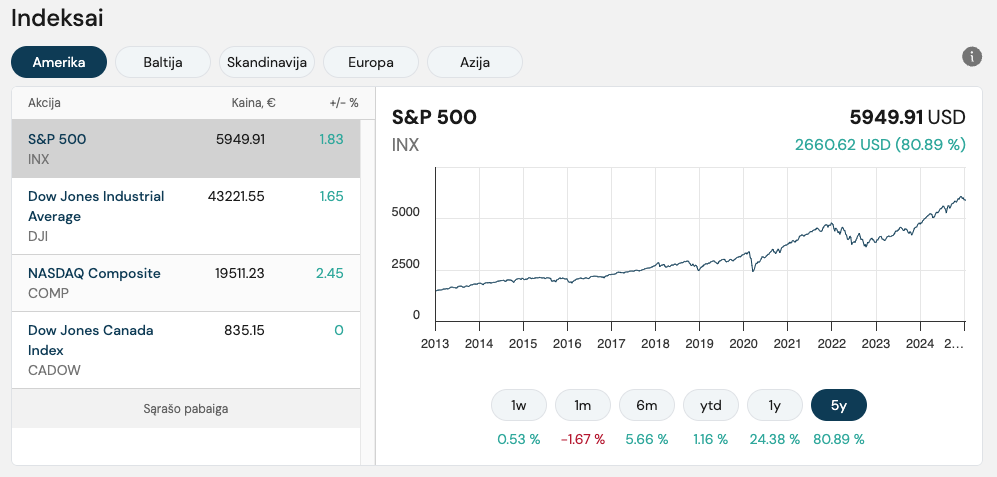Open Dow Jones Industrial Average row
Screen dimensions: 997x477
point(186,216)
